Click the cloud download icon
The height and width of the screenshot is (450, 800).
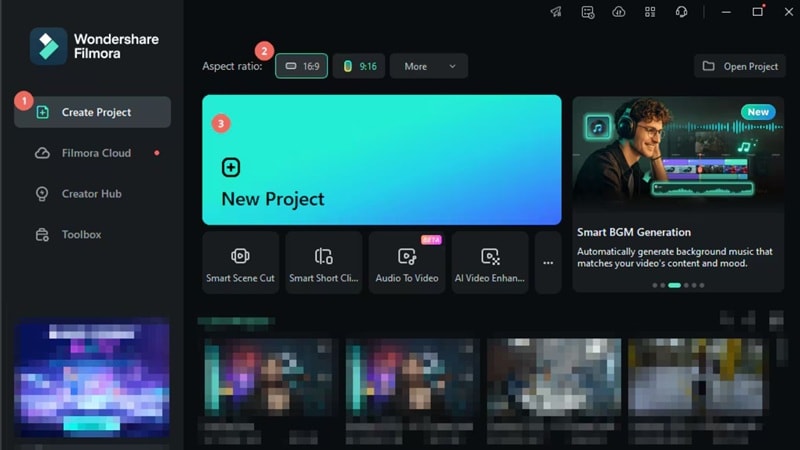pyautogui.click(x=619, y=12)
